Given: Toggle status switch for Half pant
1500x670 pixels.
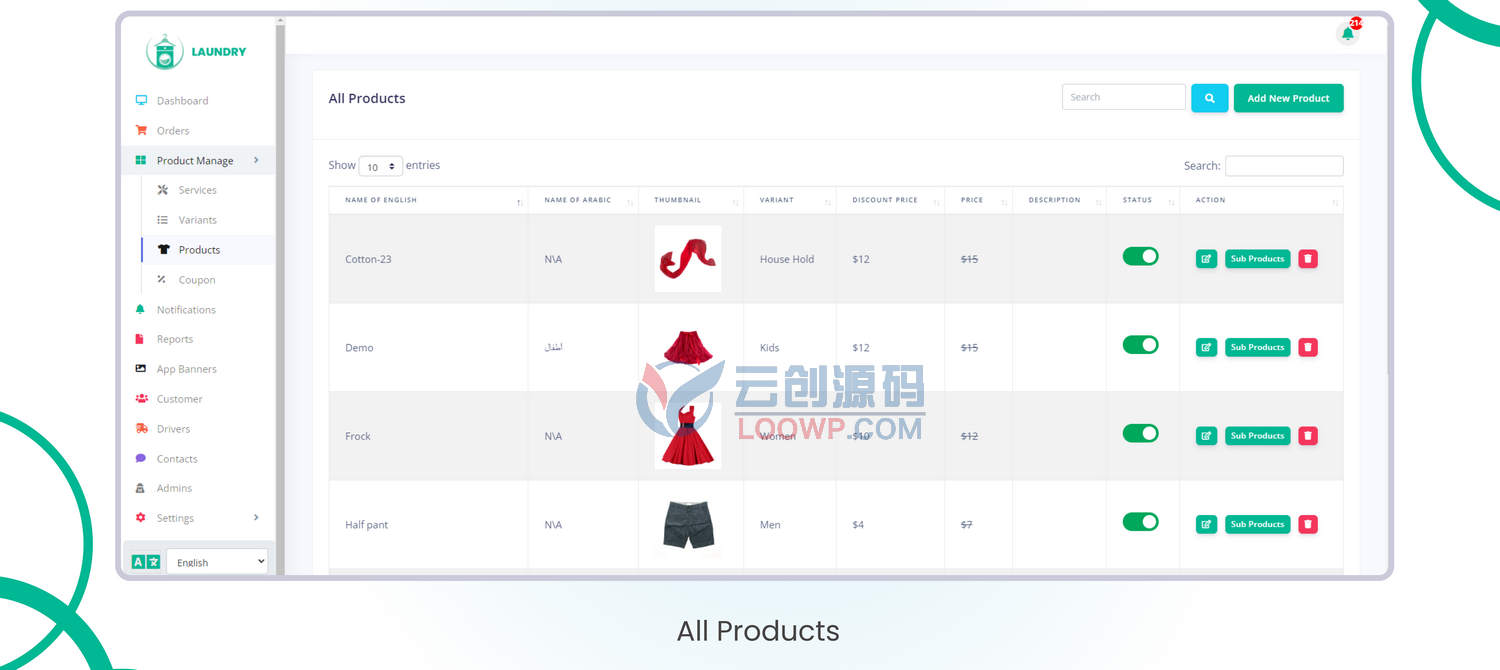Looking at the screenshot, I should (x=1140, y=521).
